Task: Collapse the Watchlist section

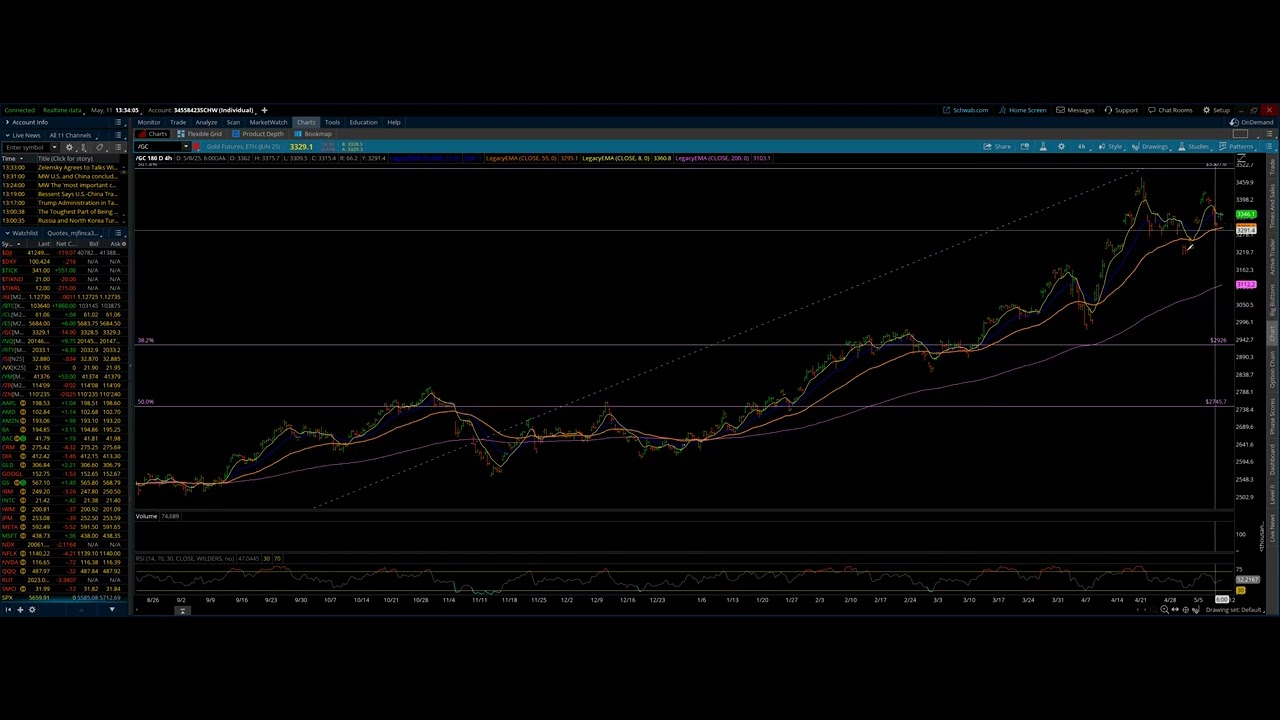Action: click(x=7, y=233)
